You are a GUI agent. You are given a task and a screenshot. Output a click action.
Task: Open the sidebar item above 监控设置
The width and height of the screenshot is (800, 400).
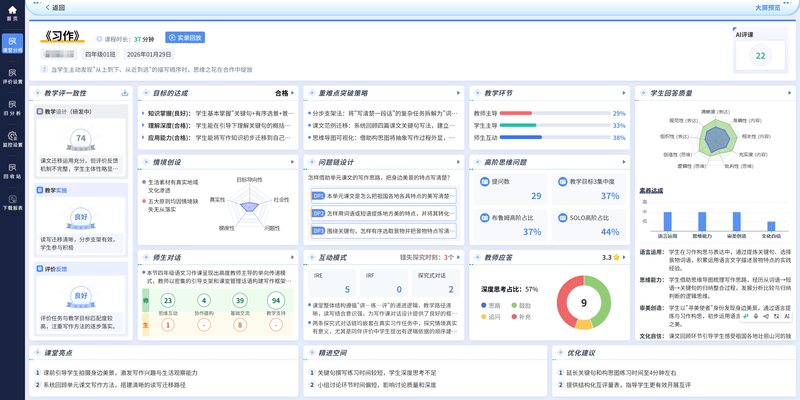pyautogui.click(x=12, y=107)
